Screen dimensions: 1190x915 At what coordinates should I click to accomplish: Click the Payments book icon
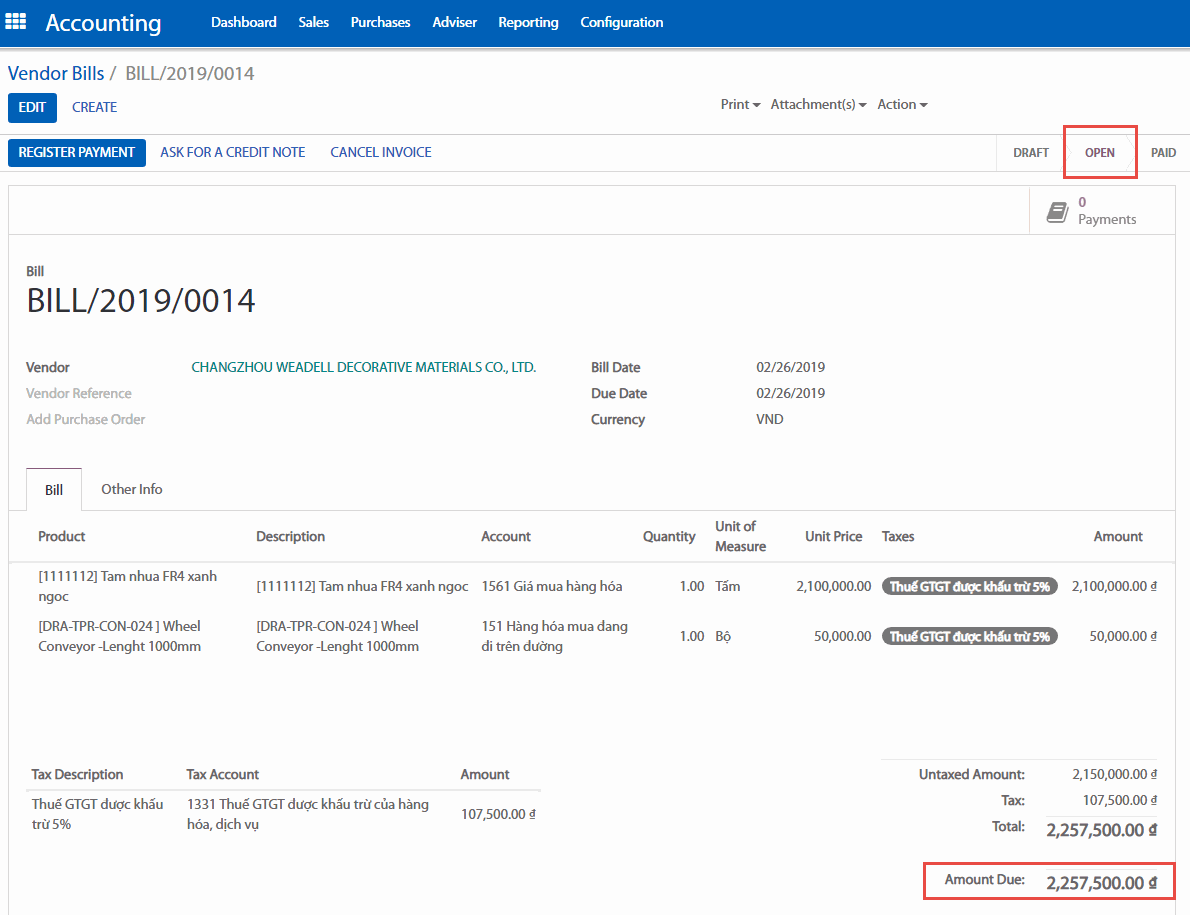pyautogui.click(x=1057, y=212)
